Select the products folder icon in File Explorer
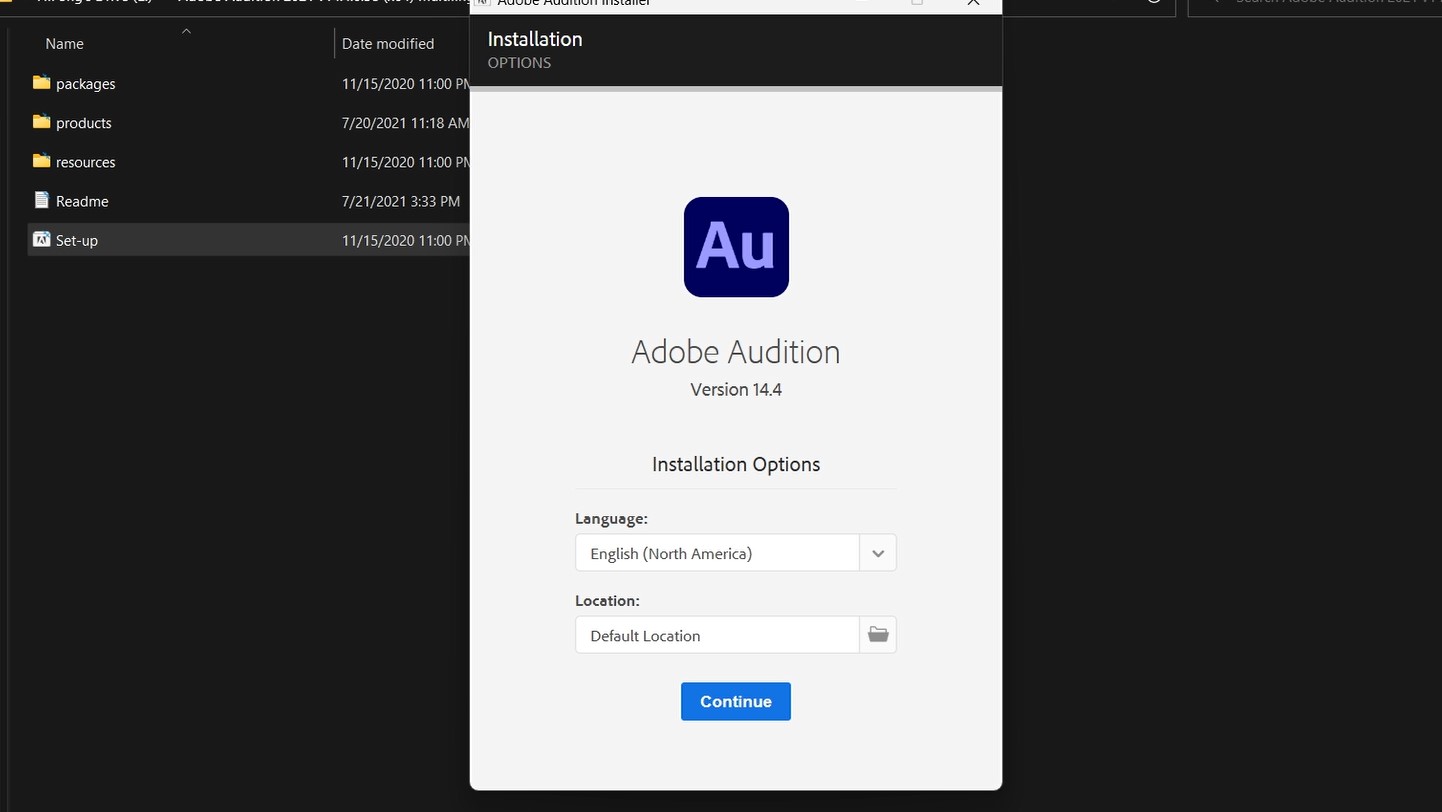This screenshot has height=812, width=1442. pos(41,122)
